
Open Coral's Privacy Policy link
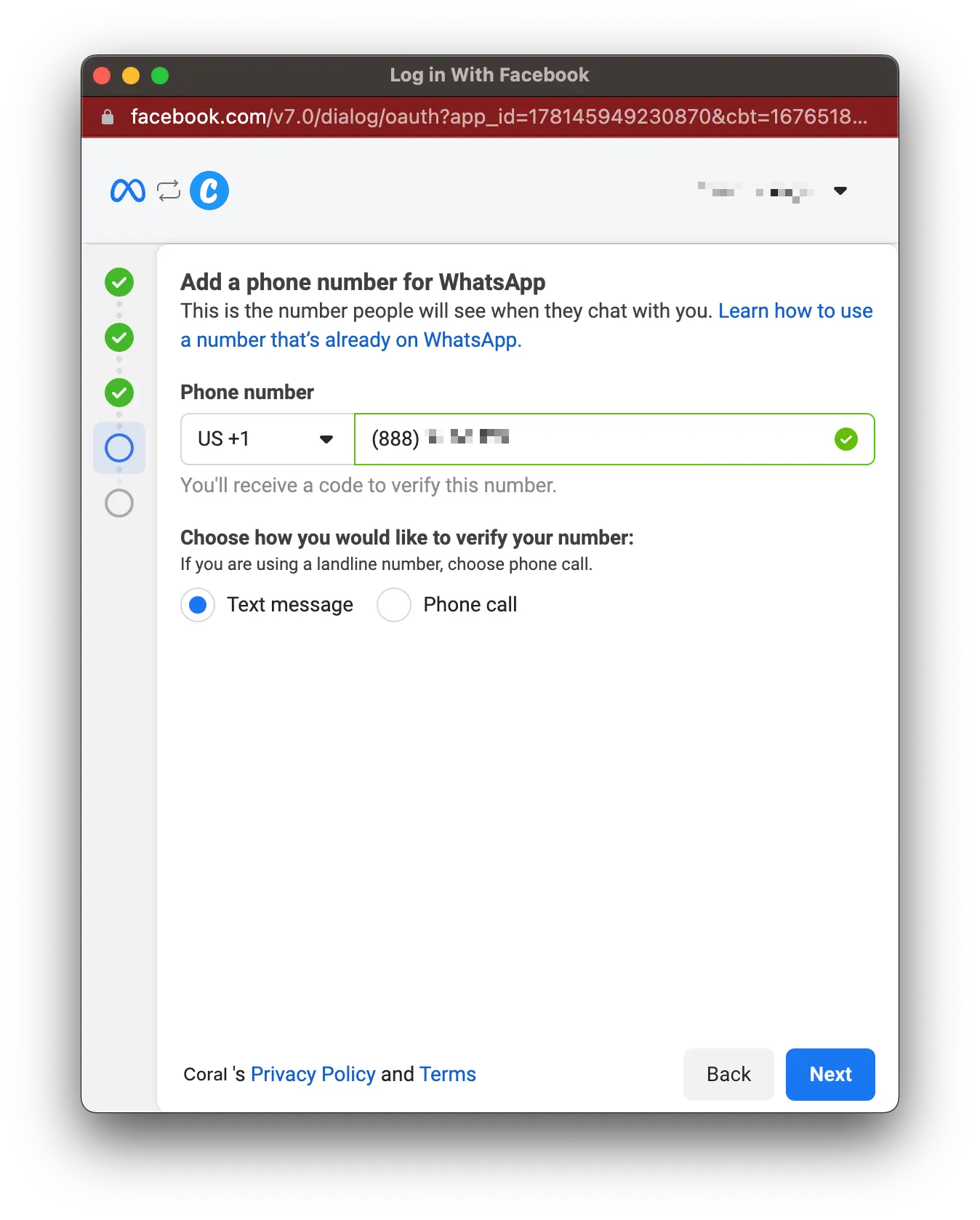313,1075
